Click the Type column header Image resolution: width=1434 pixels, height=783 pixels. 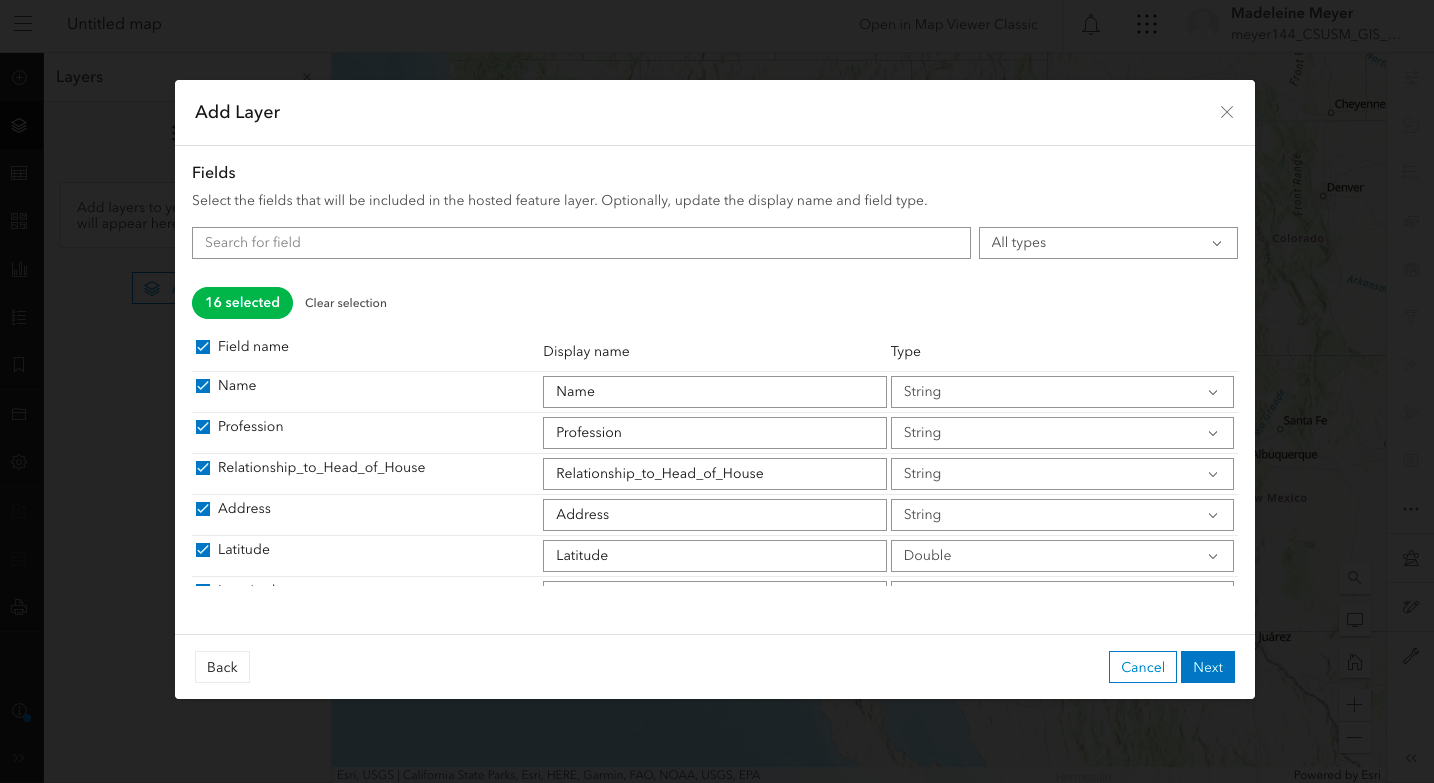906,352
